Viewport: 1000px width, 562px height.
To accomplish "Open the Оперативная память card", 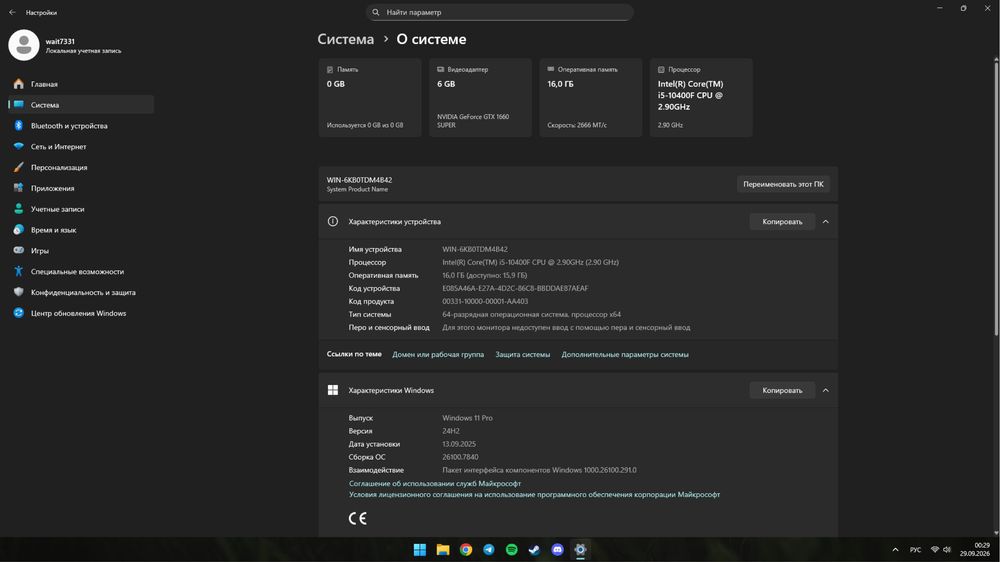I will (x=591, y=98).
